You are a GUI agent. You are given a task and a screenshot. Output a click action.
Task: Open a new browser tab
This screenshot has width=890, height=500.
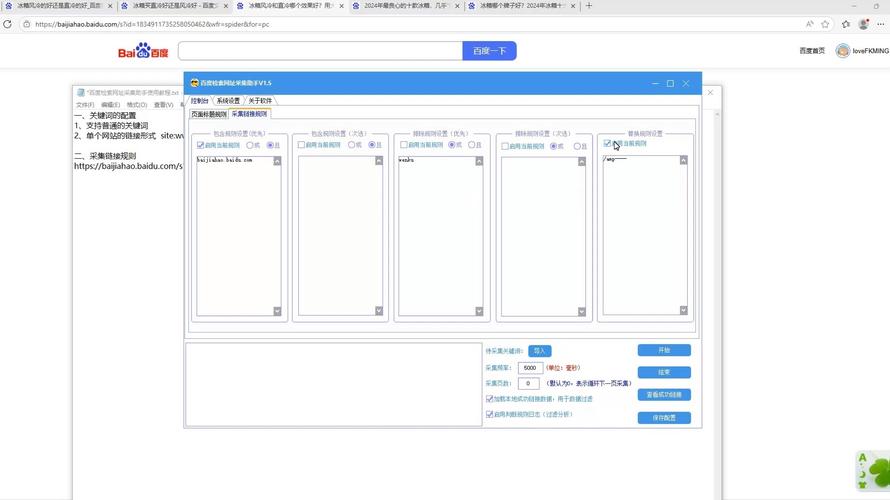click(x=589, y=6)
